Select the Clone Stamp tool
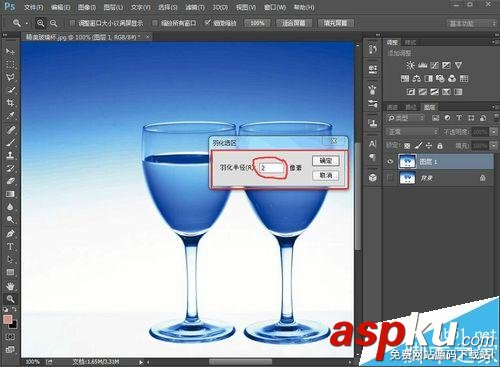The width and height of the screenshot is (500, 367). click(10, 155)
